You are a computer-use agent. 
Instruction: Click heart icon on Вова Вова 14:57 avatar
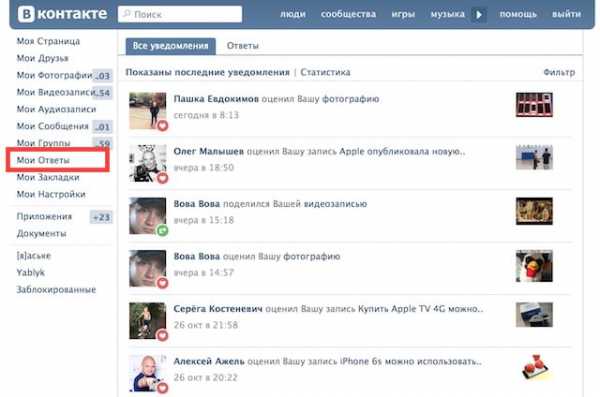pyautogui.click(x=163, y=283)
